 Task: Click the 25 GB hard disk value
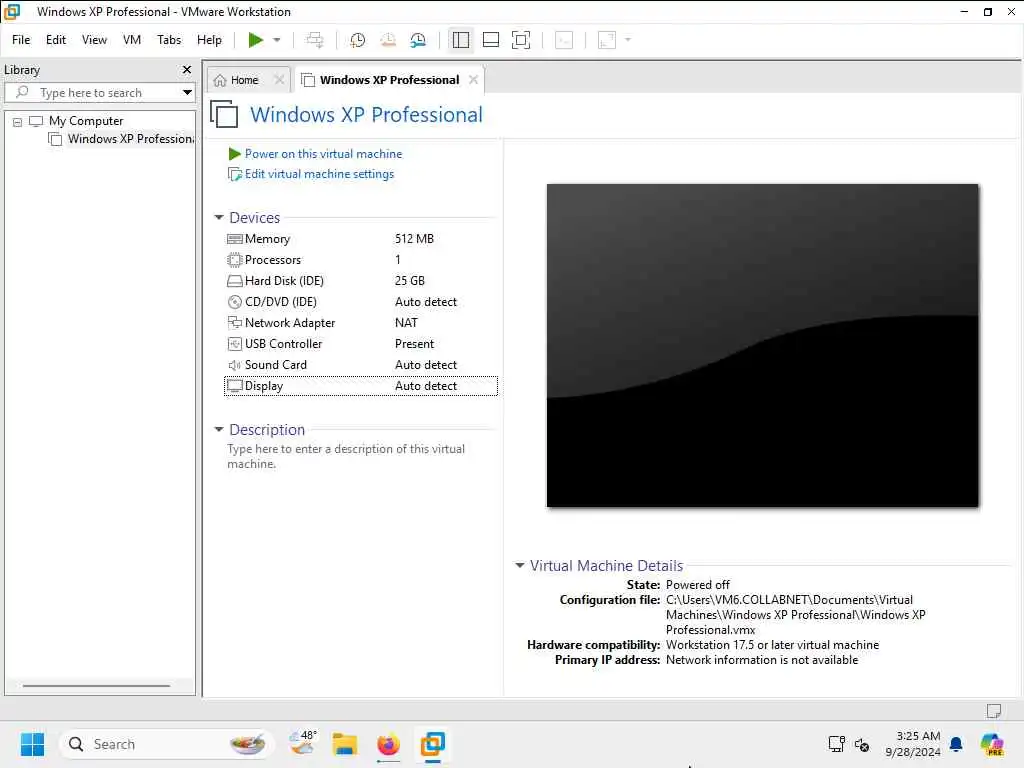pyautogui.click(x=409, y=281)
